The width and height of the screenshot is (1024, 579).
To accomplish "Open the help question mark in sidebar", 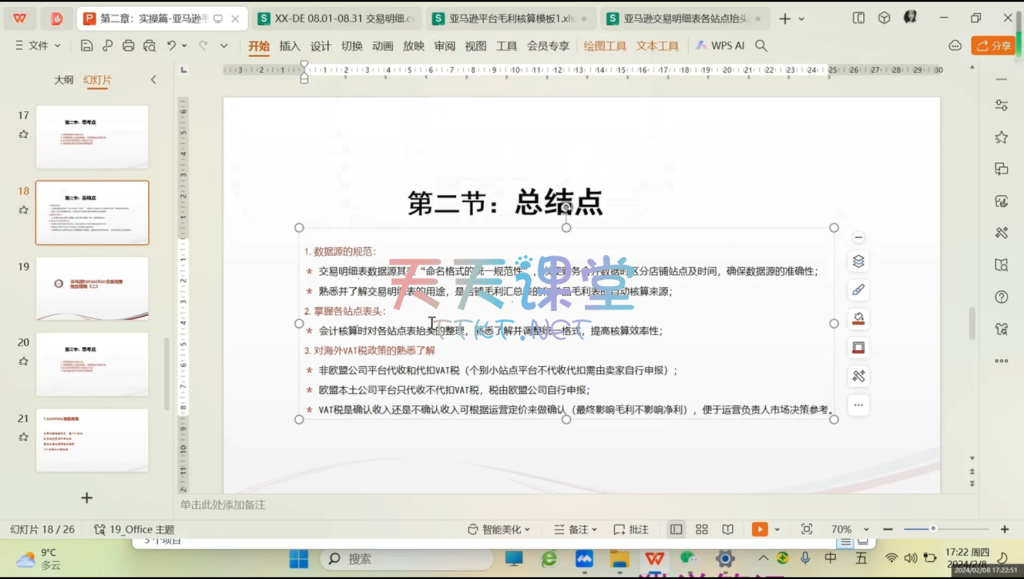I will click(1001, 297).
